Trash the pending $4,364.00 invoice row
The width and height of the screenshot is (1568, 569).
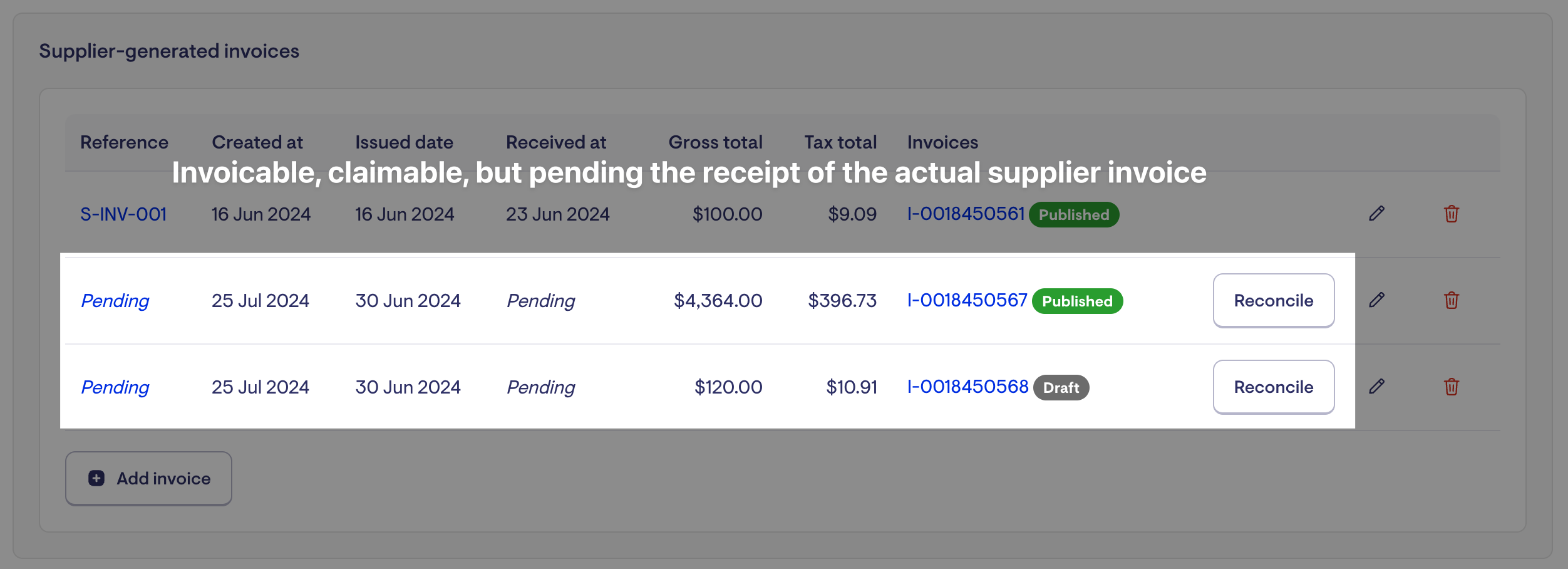pos(1452,300)
